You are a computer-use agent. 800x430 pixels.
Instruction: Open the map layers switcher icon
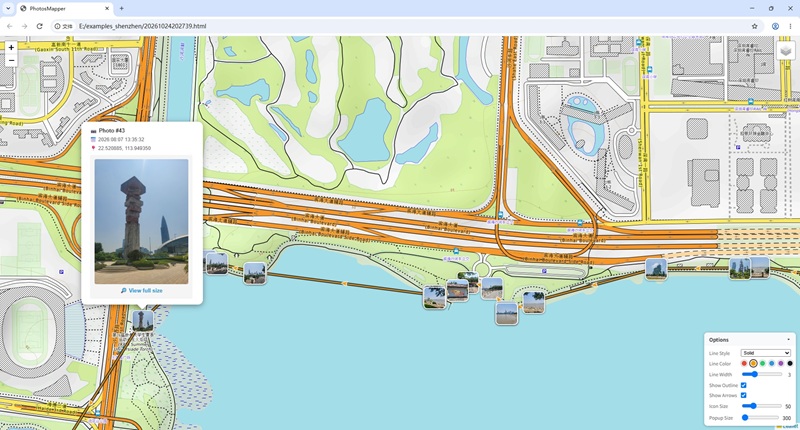[786, 50]
